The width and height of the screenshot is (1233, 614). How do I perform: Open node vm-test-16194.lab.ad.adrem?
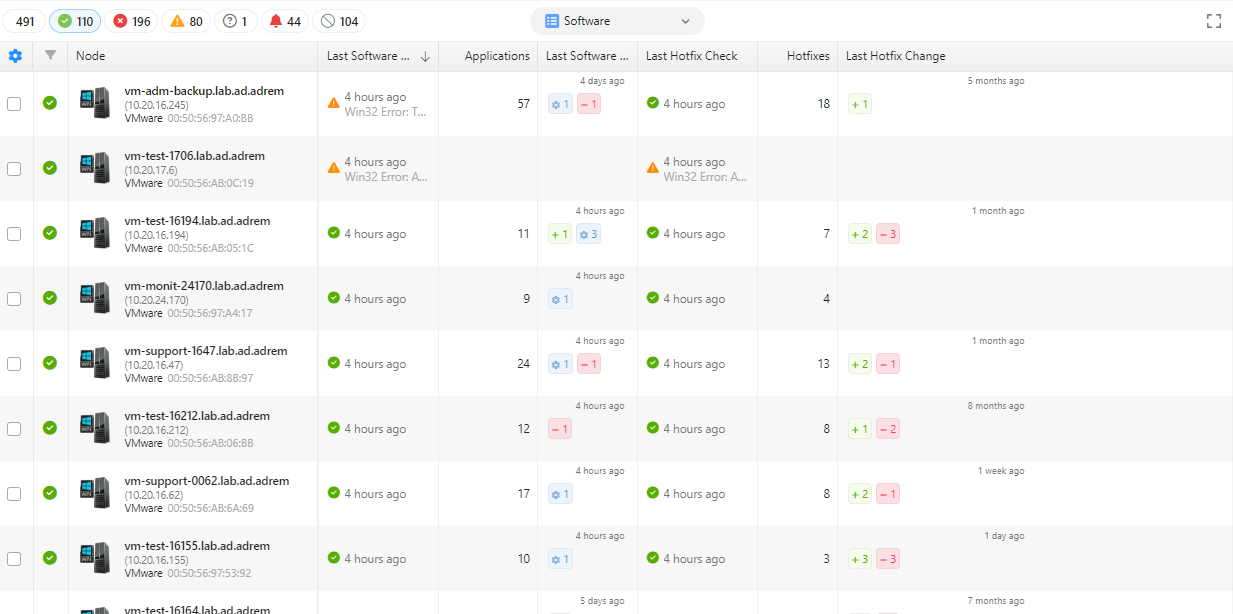pos(197,221)
